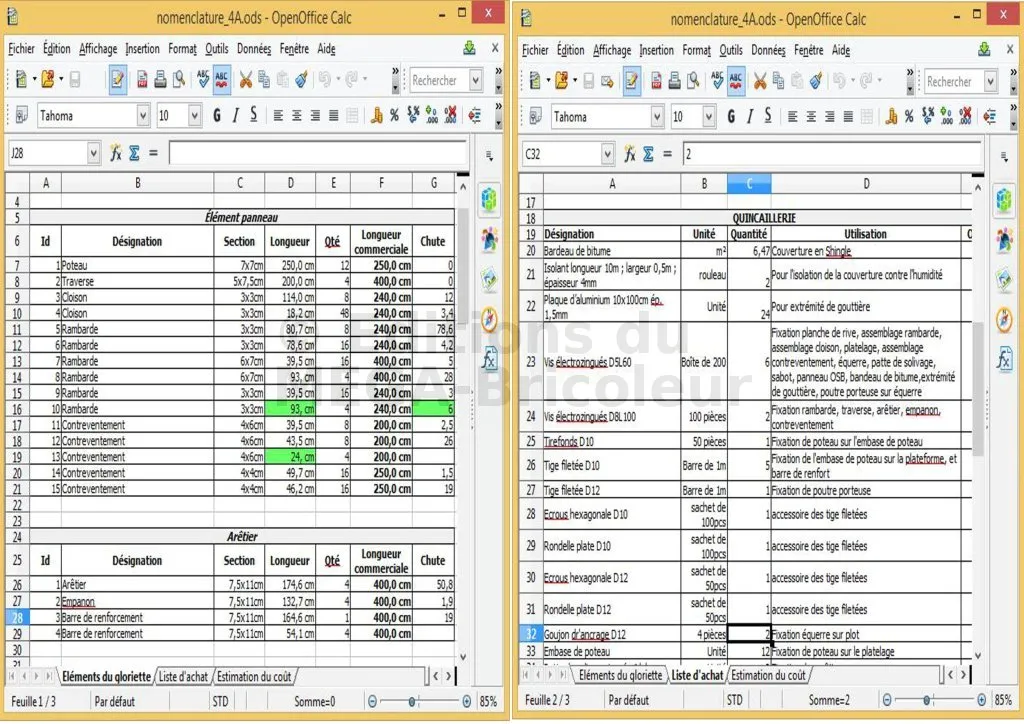Open the Function Wizard in right window

(630, 154)
